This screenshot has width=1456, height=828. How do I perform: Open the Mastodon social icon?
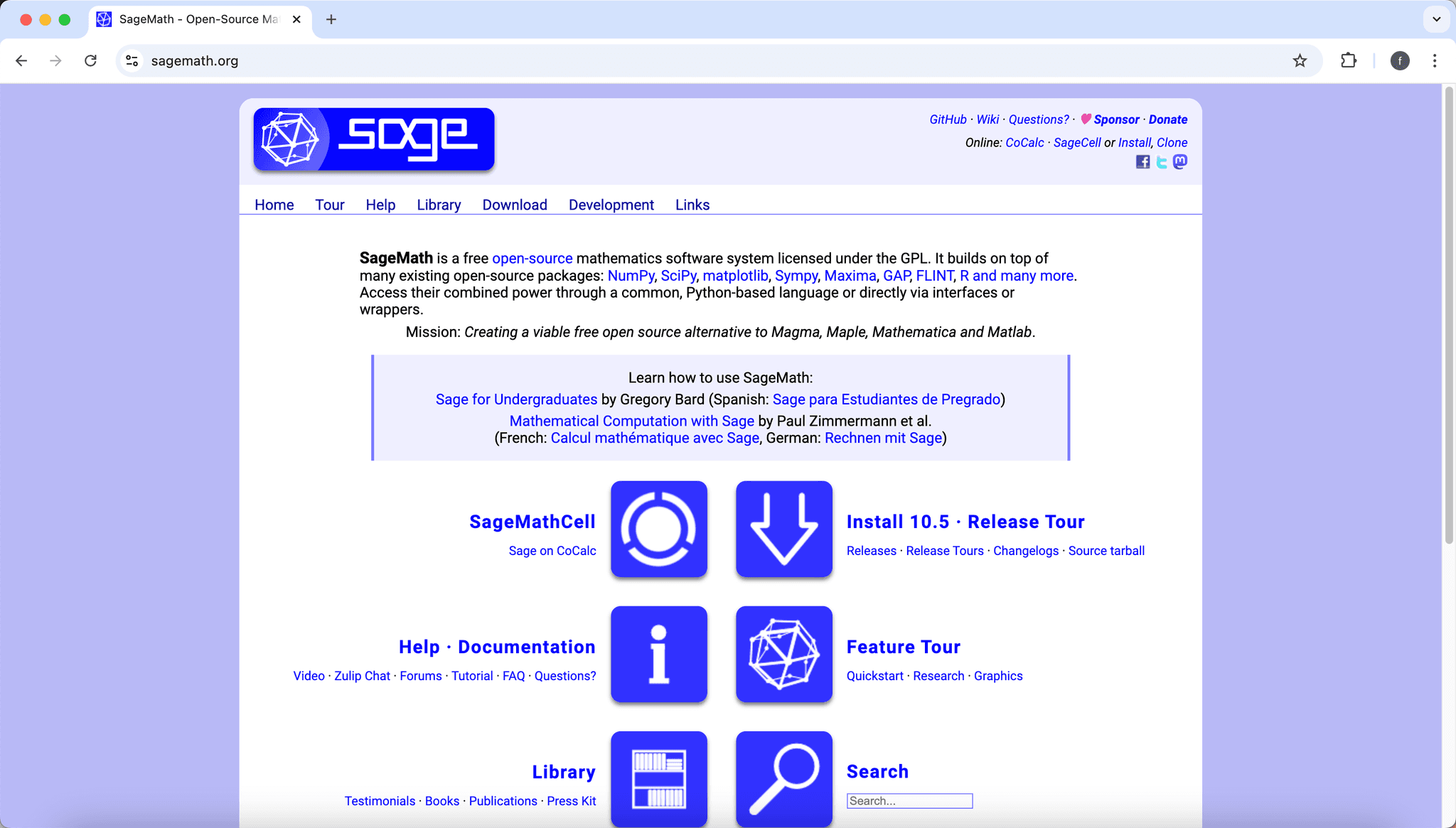(1180, 162)
